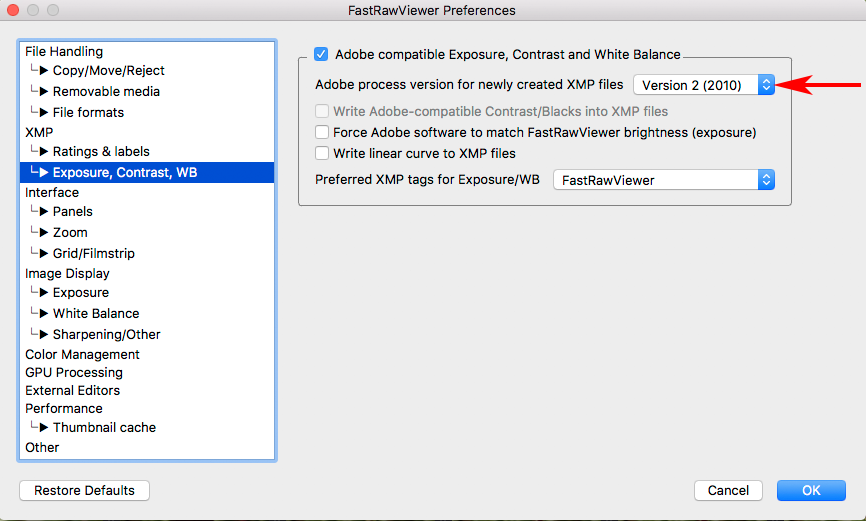Enable Force Adobe software to match brightness
The image size is (866, 521).
(322, 132)
